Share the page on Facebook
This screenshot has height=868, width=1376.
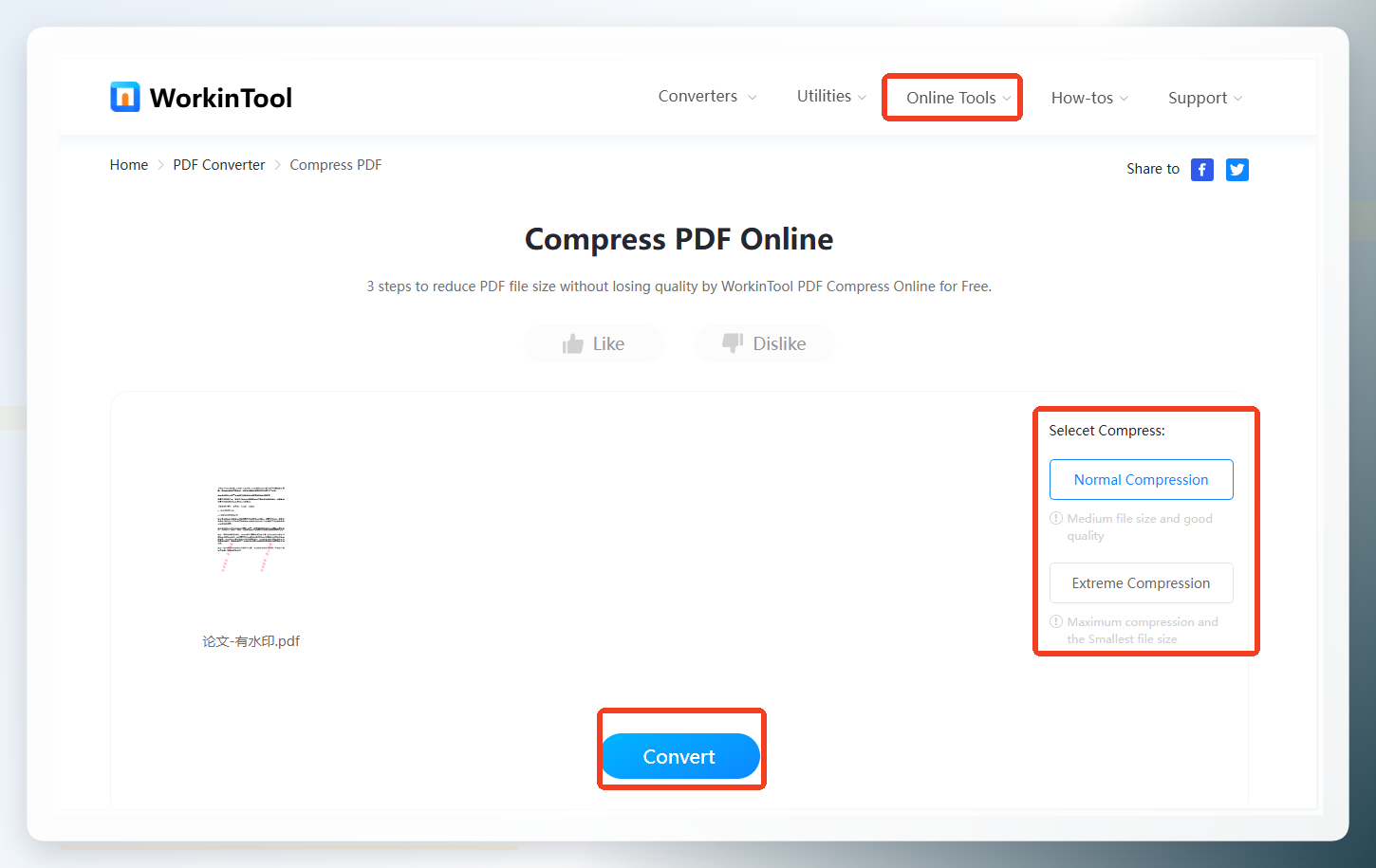(1202, 170)
